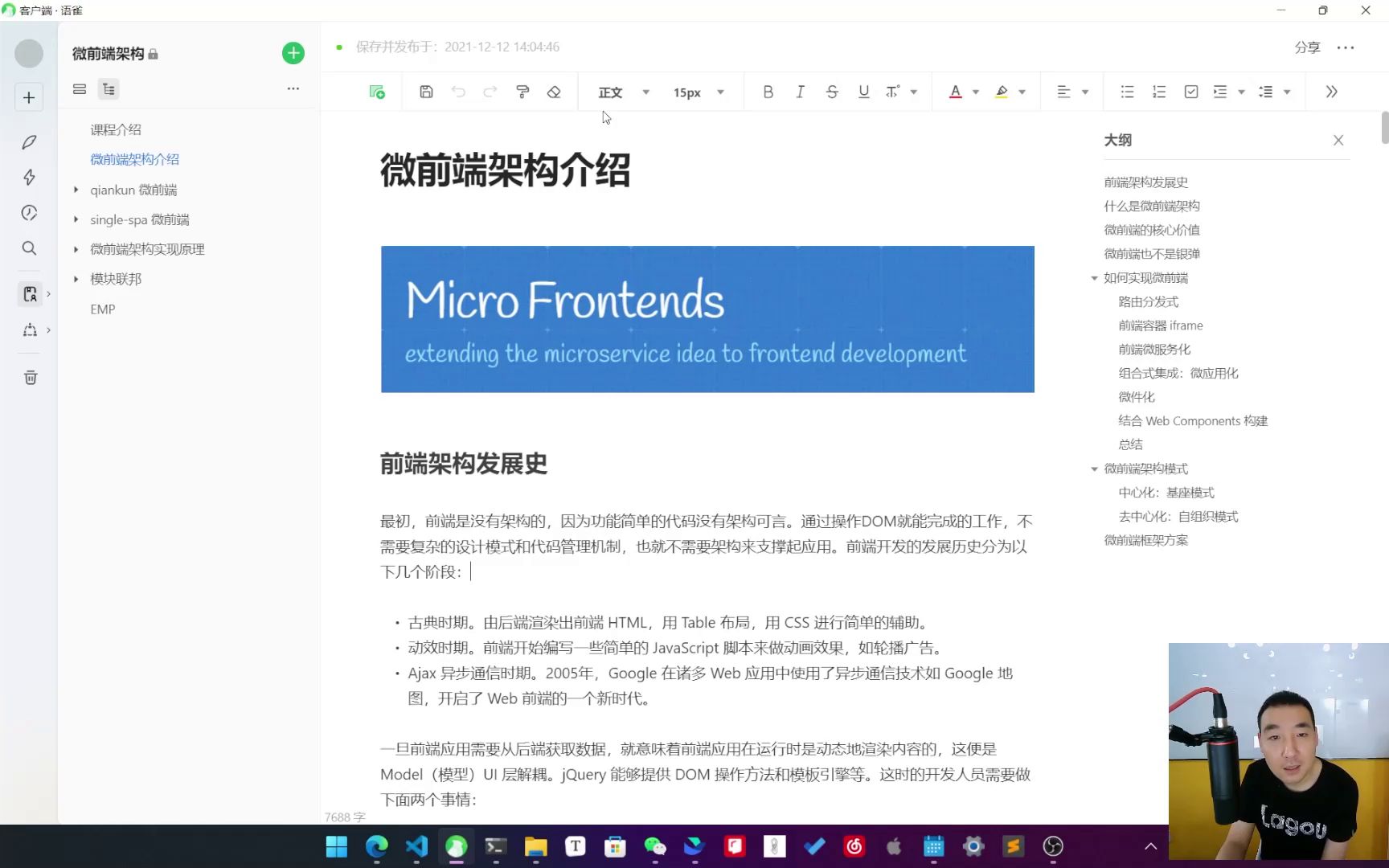Open Visual Studio Code from taskbar
Screen dimensions: 1389x868
click(x=416, y=846)
